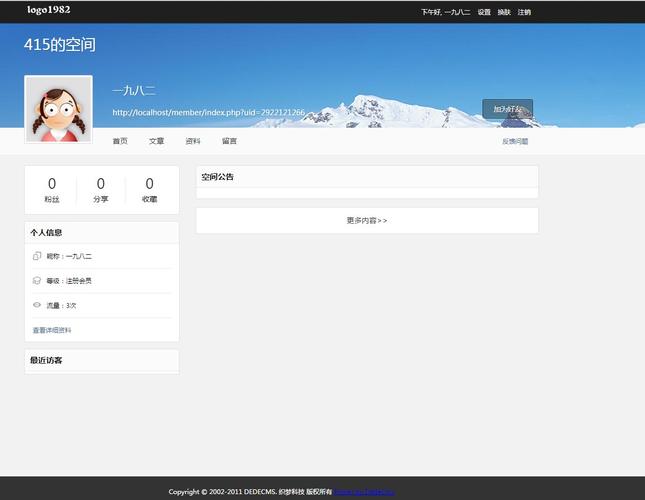The width and height of the screenshot is (645, 500).
Task: Click the member level icon beside 等级
Action: (x=37, y=281)
